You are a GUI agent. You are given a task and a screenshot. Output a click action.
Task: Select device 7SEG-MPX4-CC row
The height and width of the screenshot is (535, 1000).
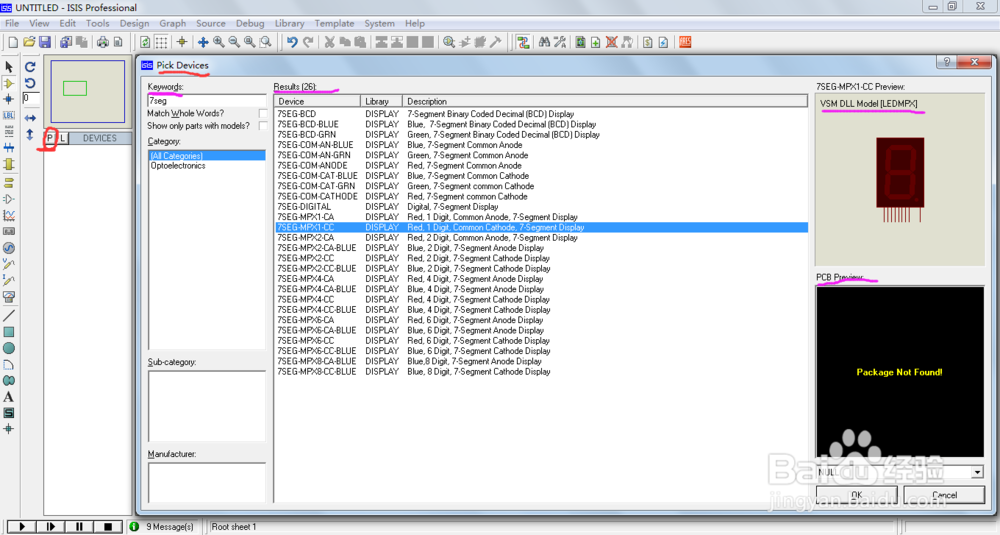(541, 300)
